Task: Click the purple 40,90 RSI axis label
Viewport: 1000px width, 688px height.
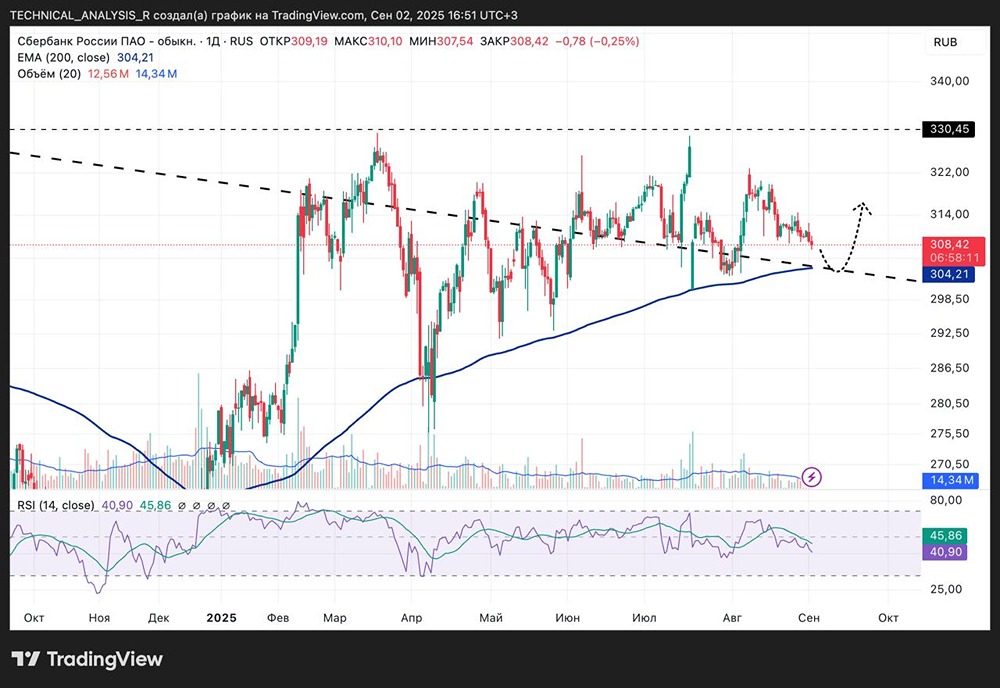Action: (x=945, y=552)
